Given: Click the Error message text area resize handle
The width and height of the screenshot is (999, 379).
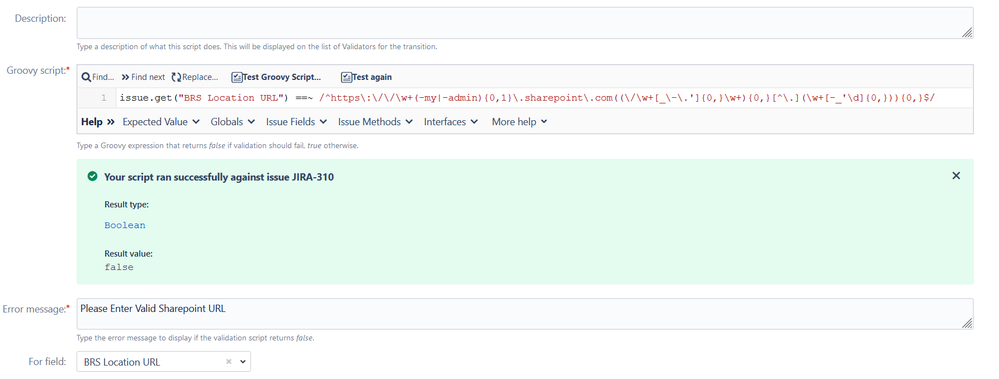Looking at the screenshot, I should [967, 324].
